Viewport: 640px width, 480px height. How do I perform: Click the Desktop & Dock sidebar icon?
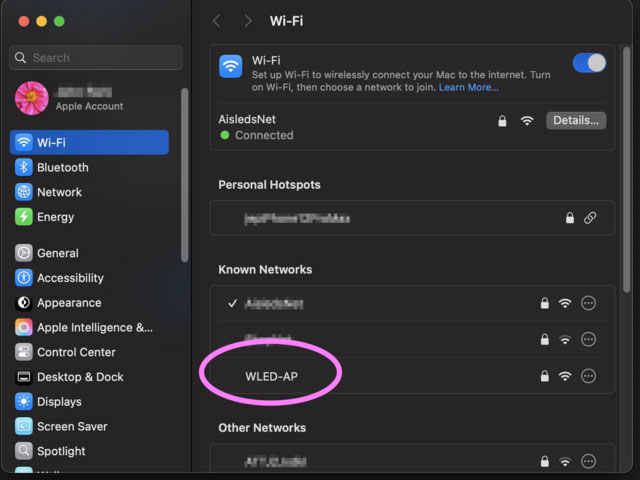coord(24,377)
